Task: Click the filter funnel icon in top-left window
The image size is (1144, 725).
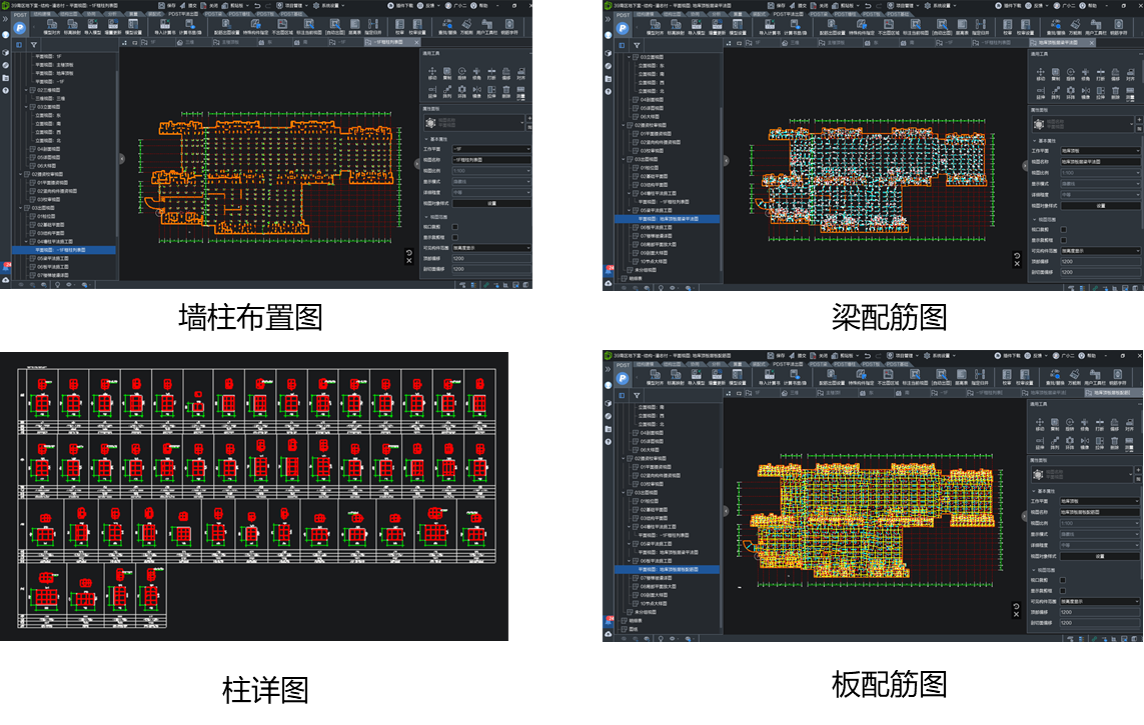Action: click(34, 45)
